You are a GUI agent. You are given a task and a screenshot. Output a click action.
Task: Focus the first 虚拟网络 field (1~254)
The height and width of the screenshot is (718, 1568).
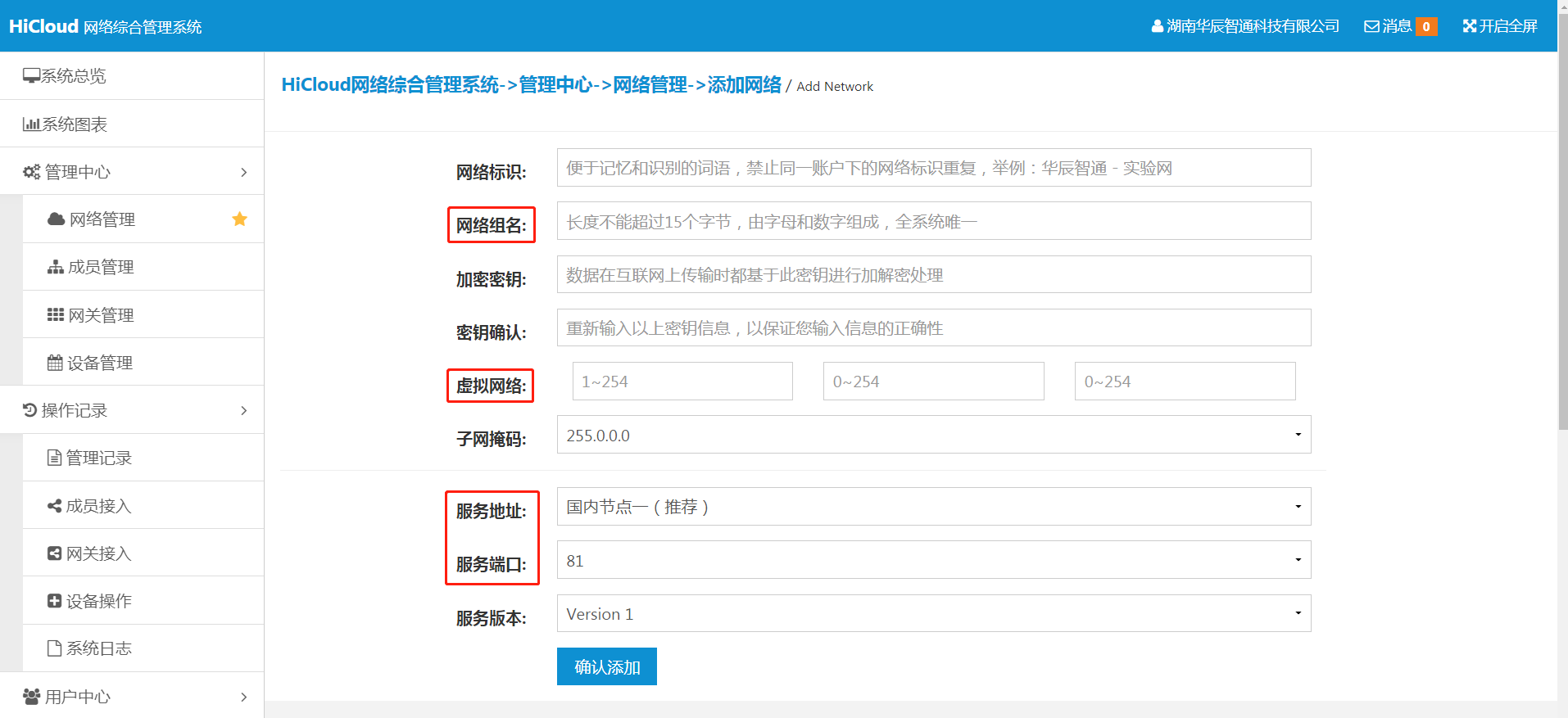pyautogui.click(x=682, y=382)
